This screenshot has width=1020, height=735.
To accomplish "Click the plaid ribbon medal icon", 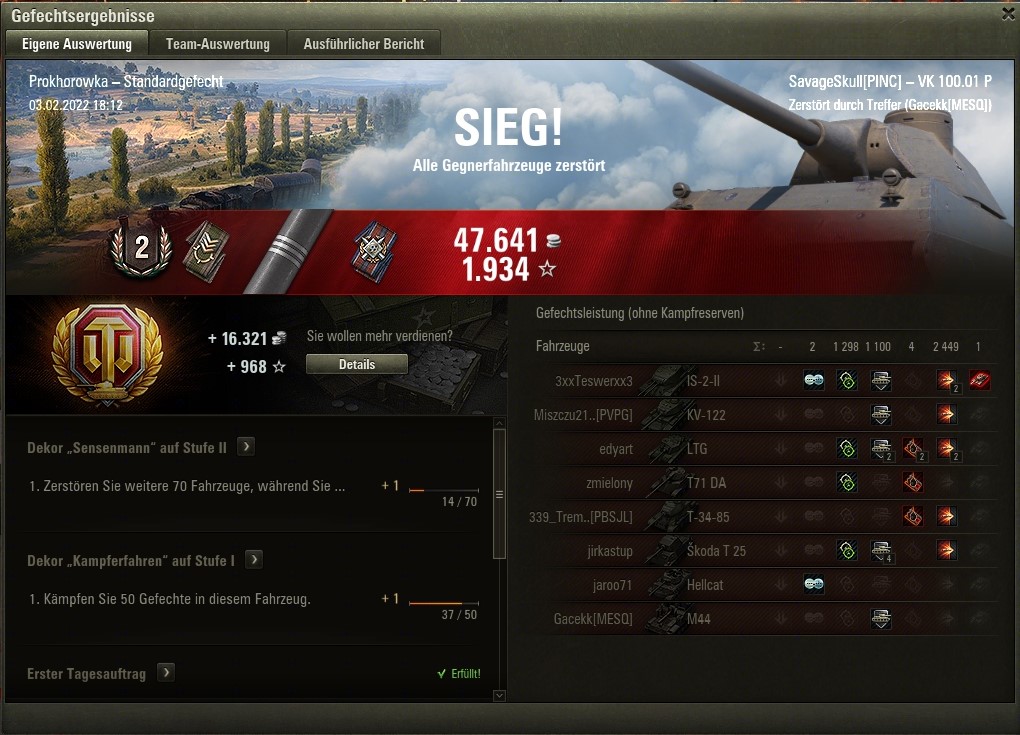I will click(374, 252).
